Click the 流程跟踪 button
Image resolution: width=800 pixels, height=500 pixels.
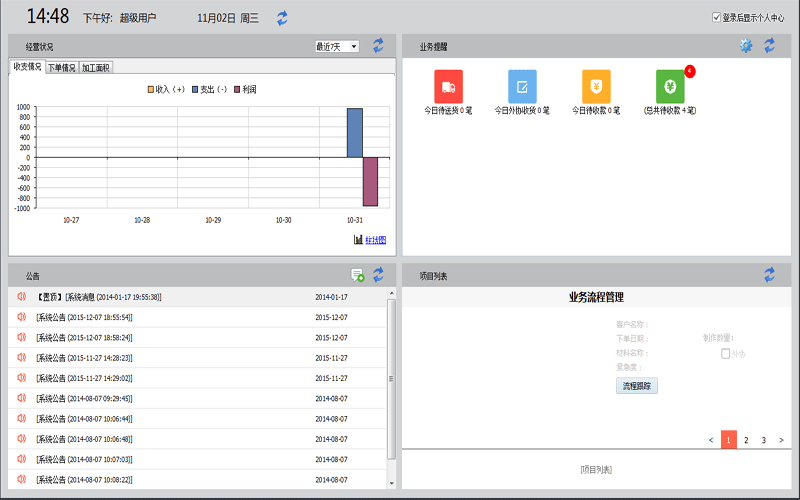[637, 386]
